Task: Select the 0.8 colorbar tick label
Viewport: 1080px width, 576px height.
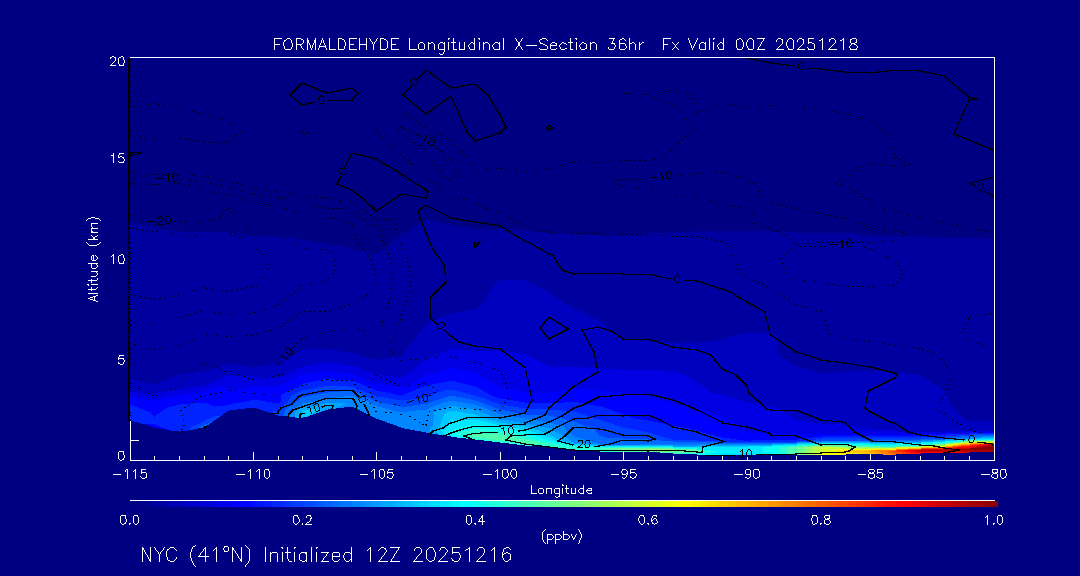Action: tap(821, 520)
